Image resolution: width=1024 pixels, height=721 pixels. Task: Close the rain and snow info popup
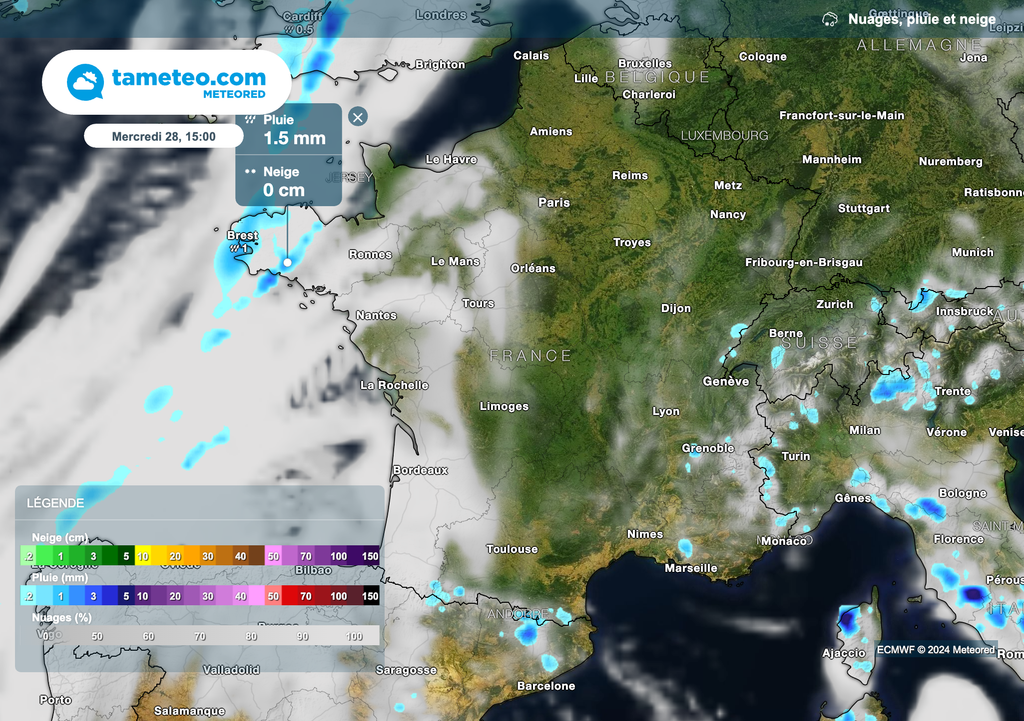(357, 117)
